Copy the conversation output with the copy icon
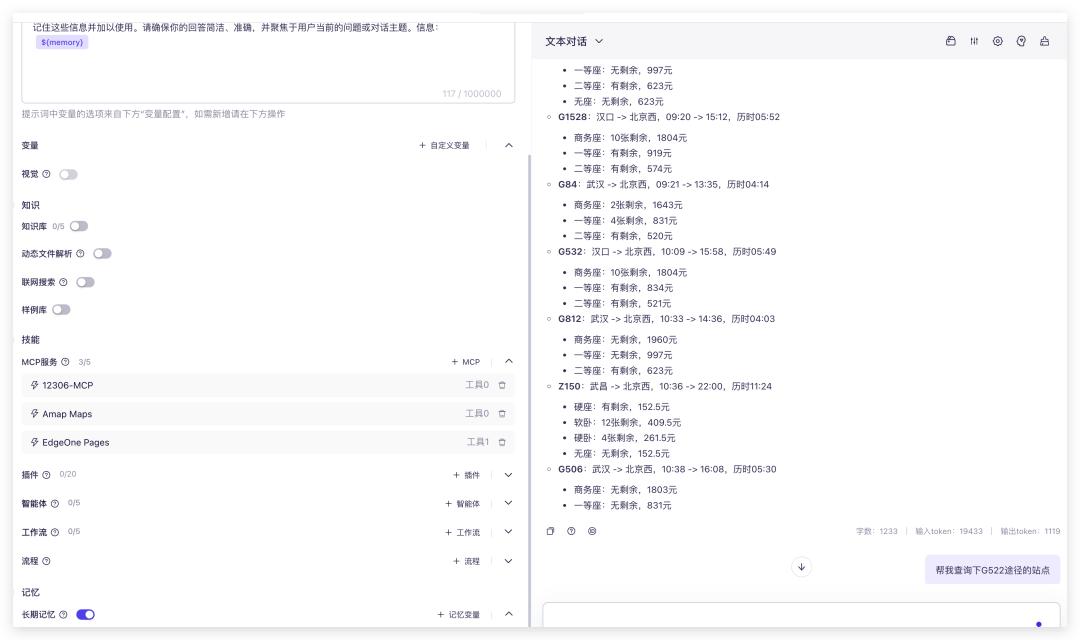This screenshot has height=640, width=1080. pos(550,530)
